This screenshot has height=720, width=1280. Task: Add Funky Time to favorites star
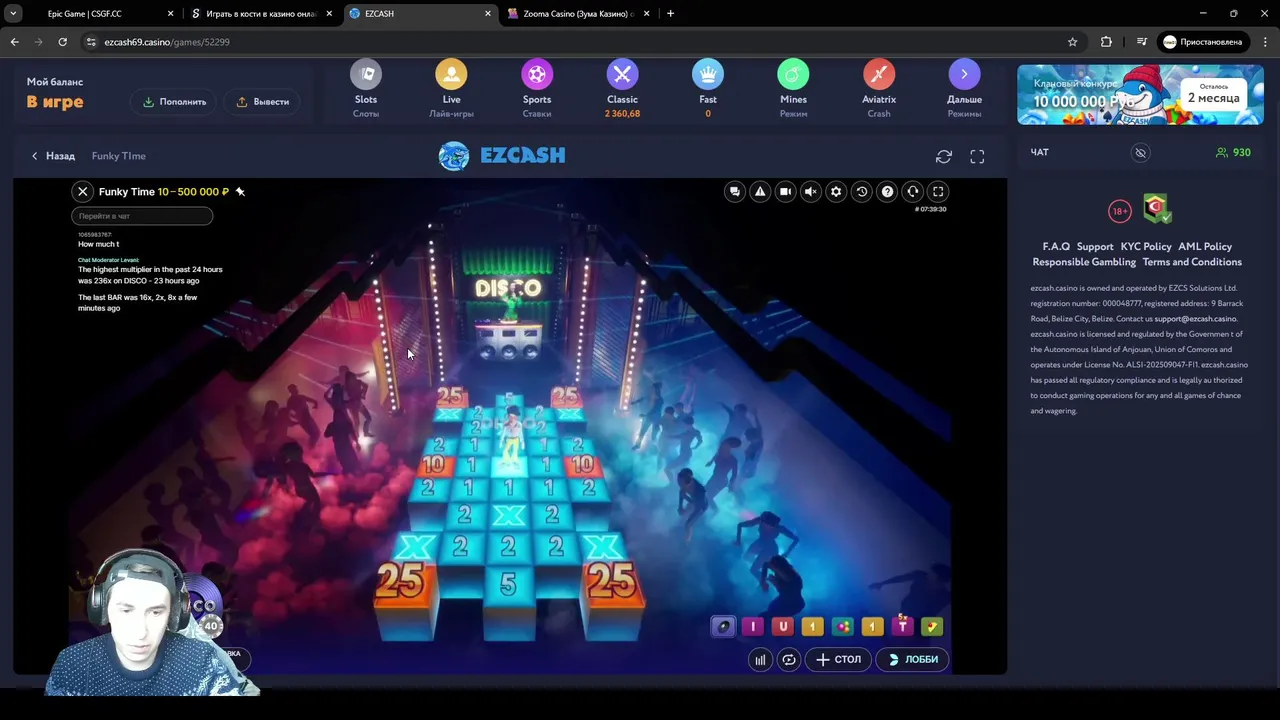pos(240,191)
